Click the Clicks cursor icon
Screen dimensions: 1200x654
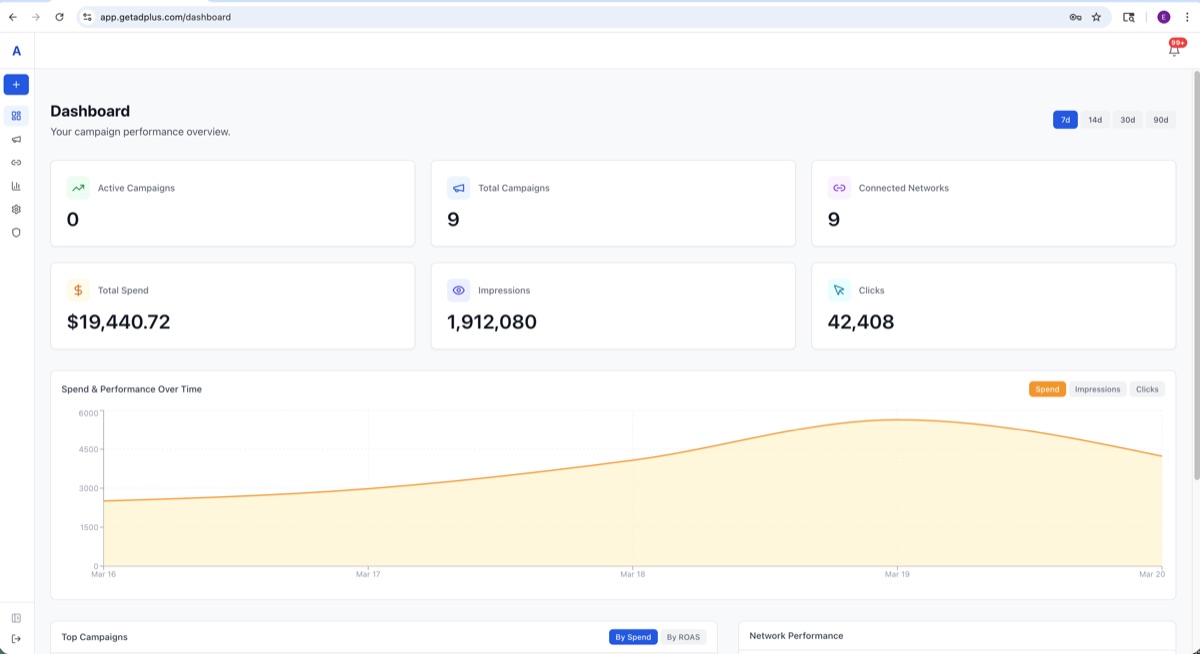coord(839,290)
